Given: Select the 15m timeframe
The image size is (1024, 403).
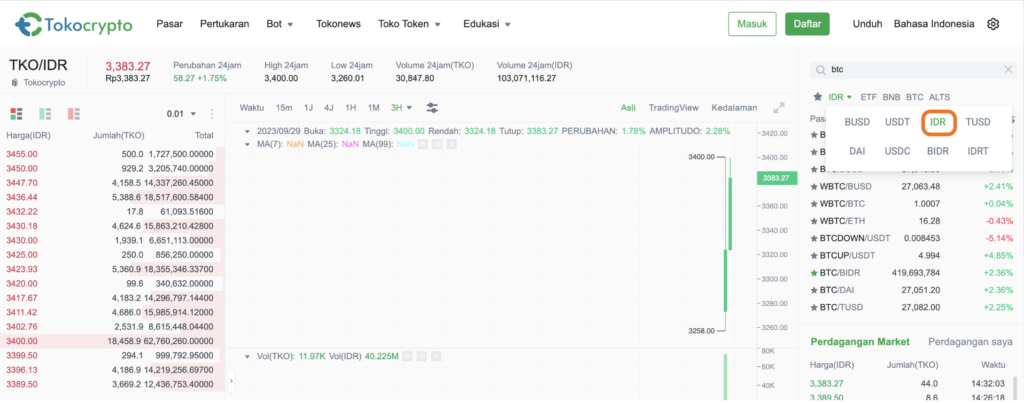Looking at the screenshot, I should (284, 107).
